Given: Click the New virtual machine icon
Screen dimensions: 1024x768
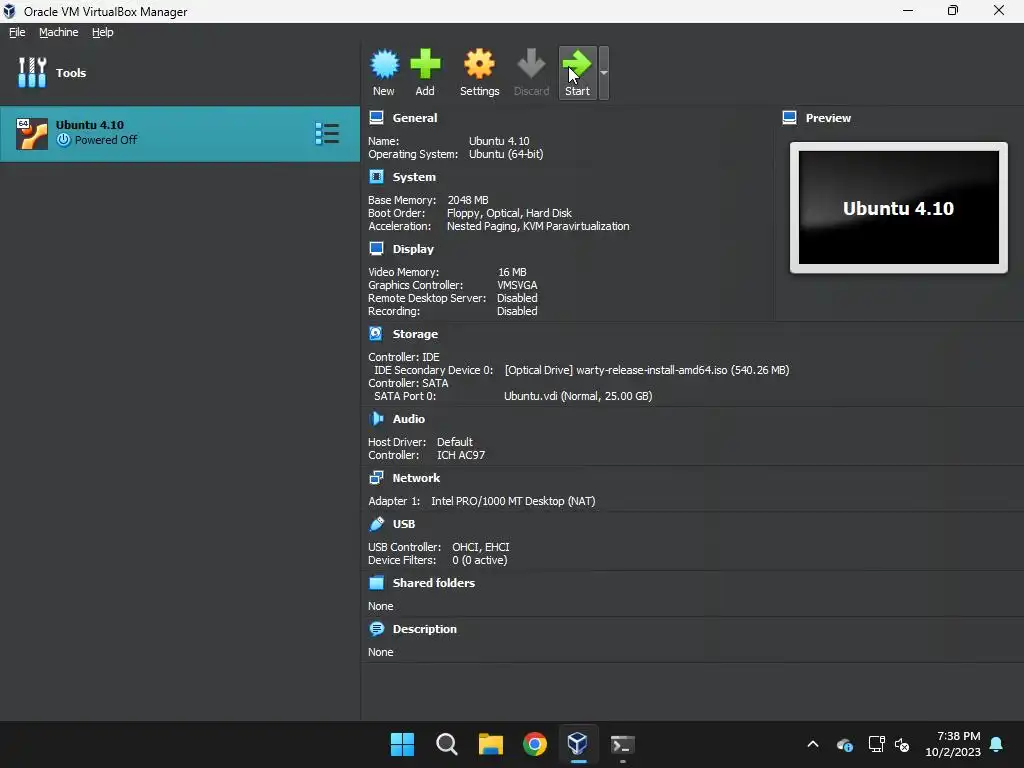Looking at the screenshot, I should point(384,64).
